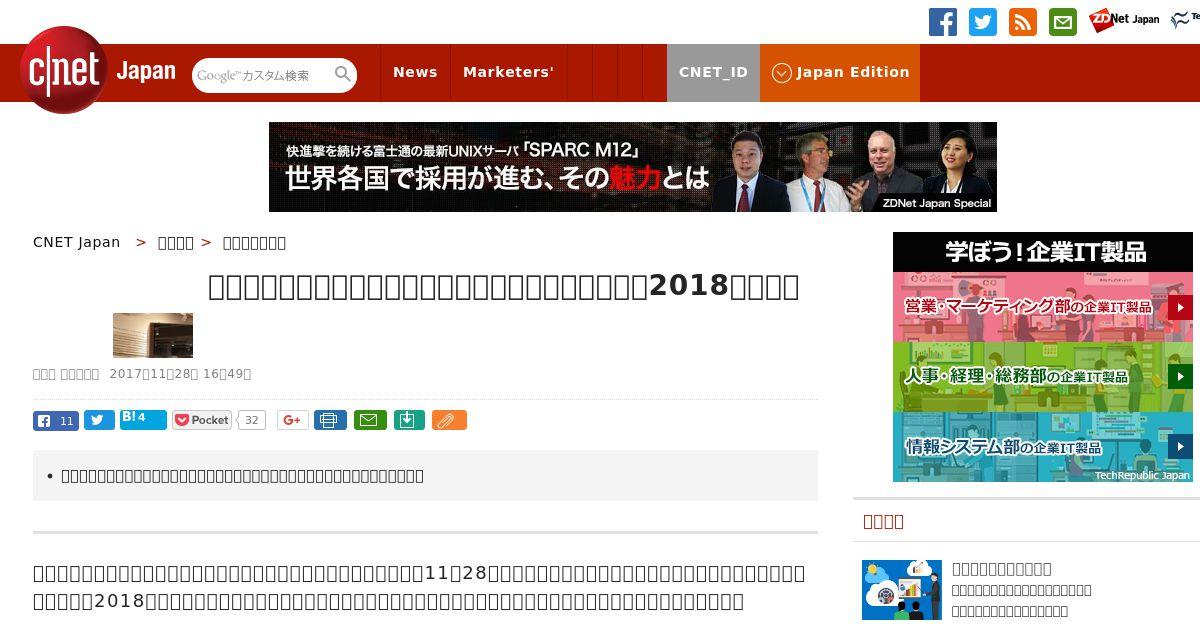Bookmark with Hatena B! button
The height and width of the screenshot is (630, 1200).
click(143, 419)
